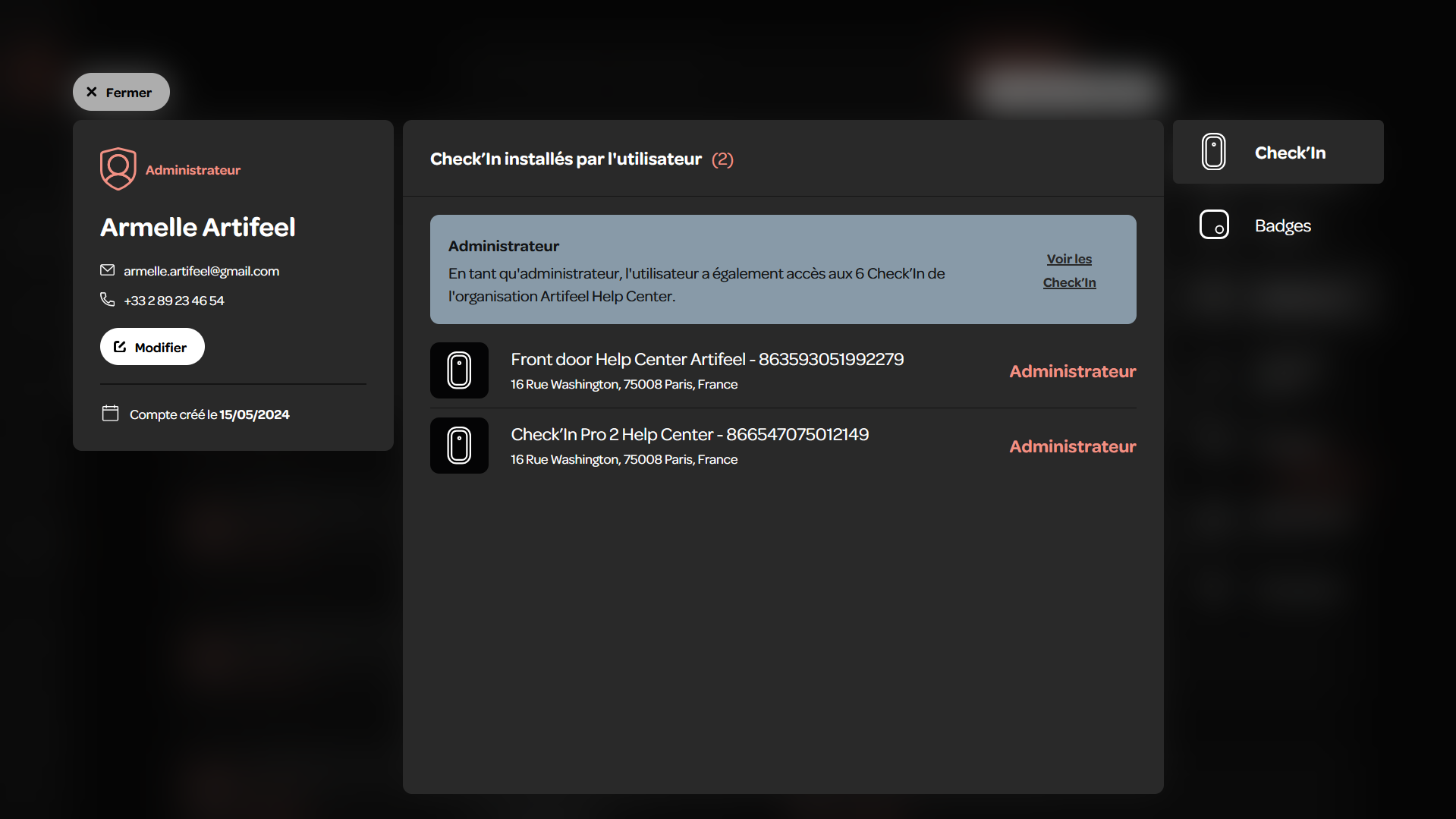Viewport: 1456px width, 819px height.
Task: Click the calendar icon near account creation date
Action: 111,414
